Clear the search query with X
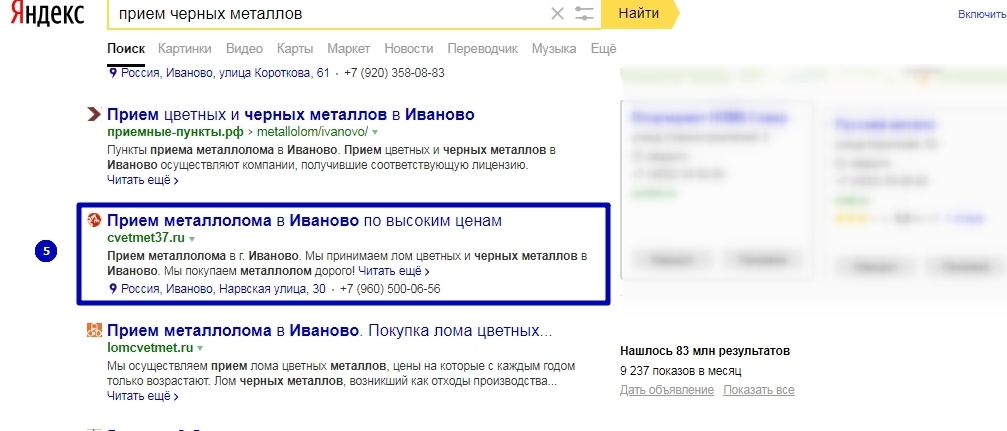Image resolution: width=1007 pixels, height=431 pixels. 557,13
